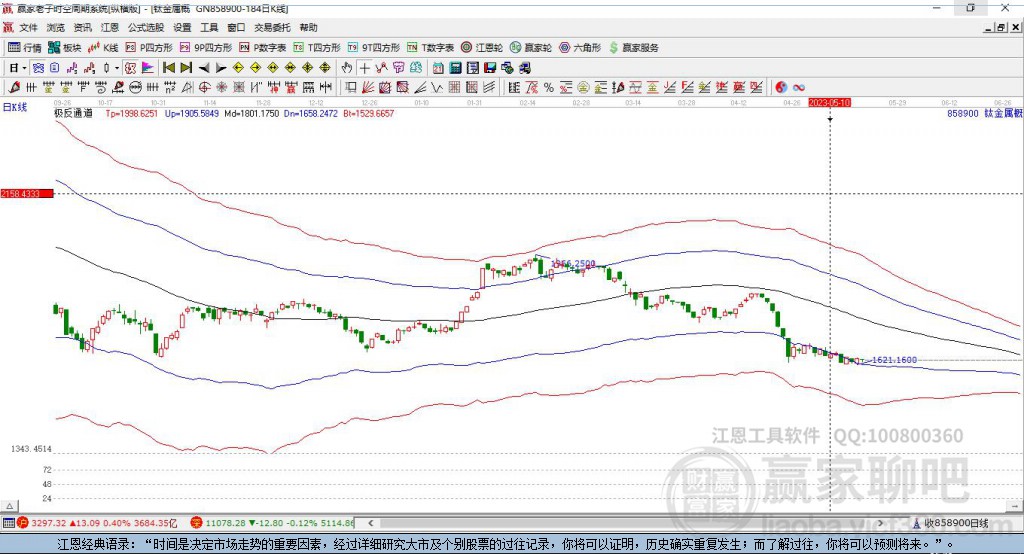Click the Md=1801.1750 value

point(251,113)
